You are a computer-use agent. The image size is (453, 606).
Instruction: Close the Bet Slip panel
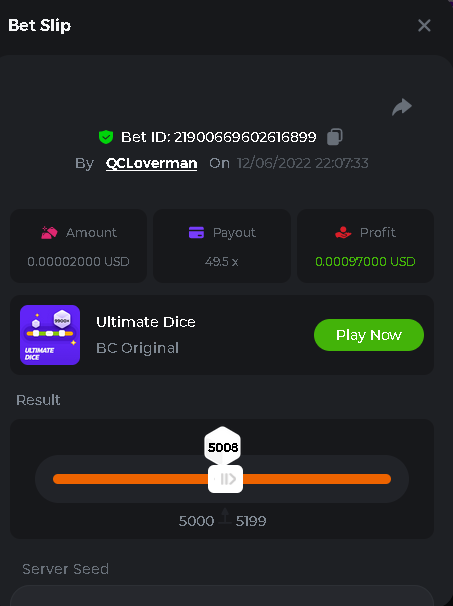[x=424, y=26]
